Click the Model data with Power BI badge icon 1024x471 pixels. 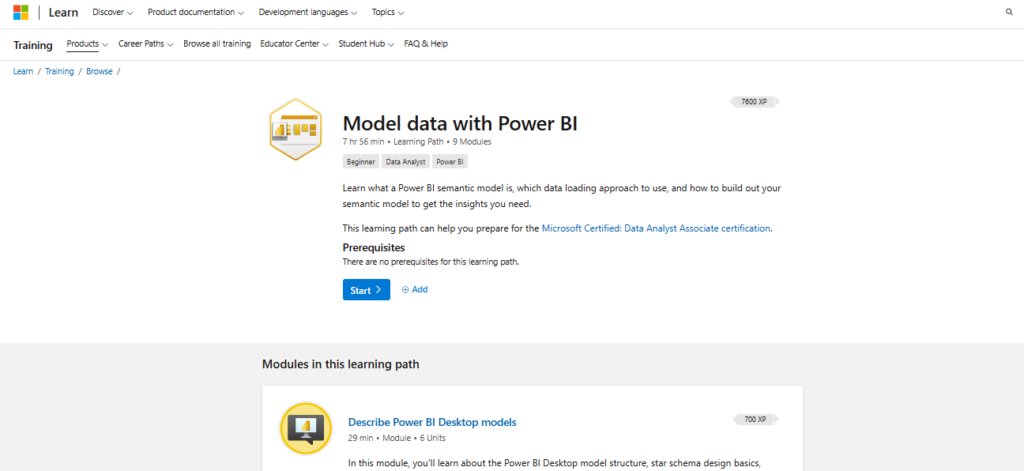pyautogui.click(x=296, y=129)
